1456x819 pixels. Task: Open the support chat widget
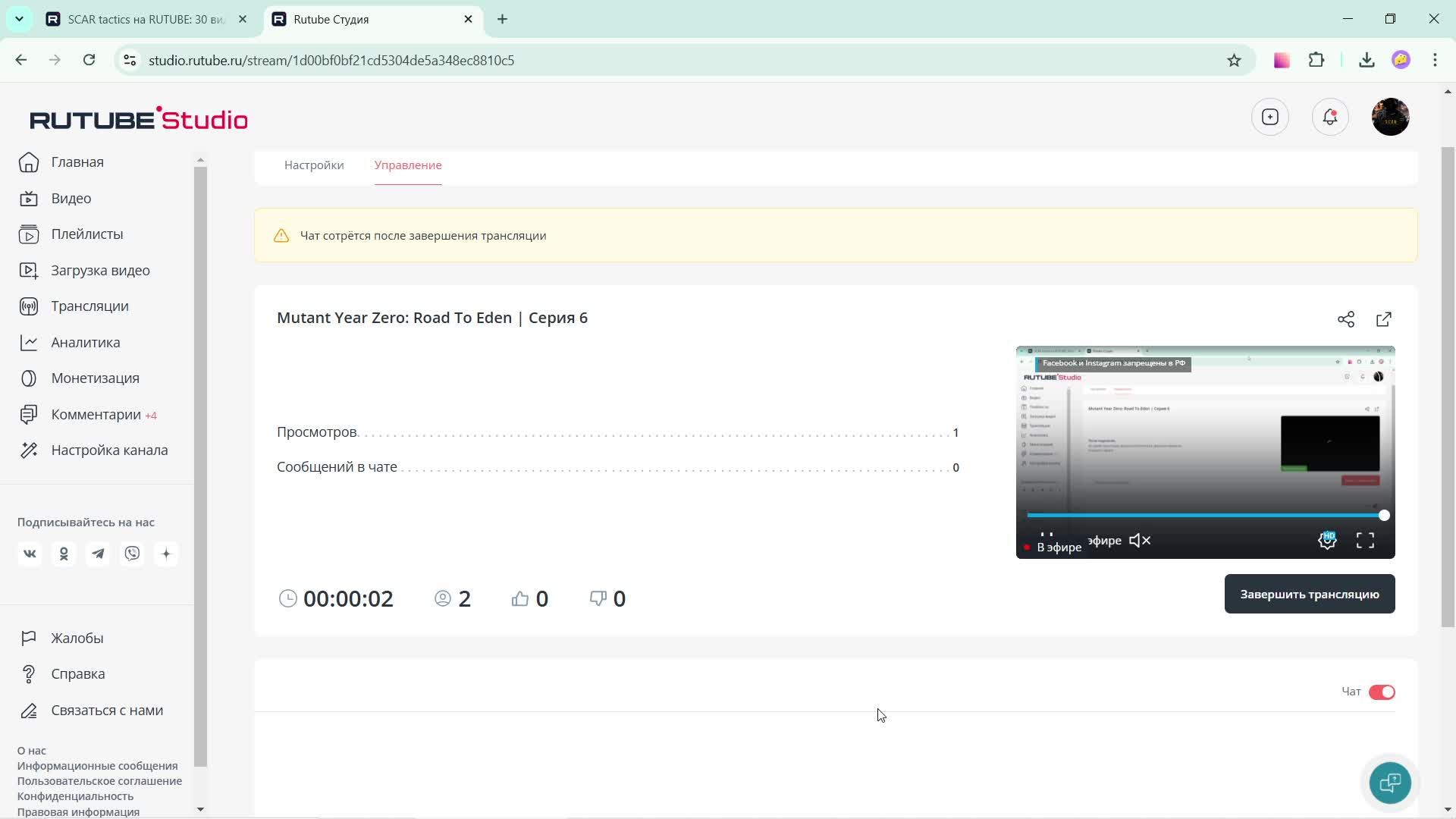coord(1390,783)
